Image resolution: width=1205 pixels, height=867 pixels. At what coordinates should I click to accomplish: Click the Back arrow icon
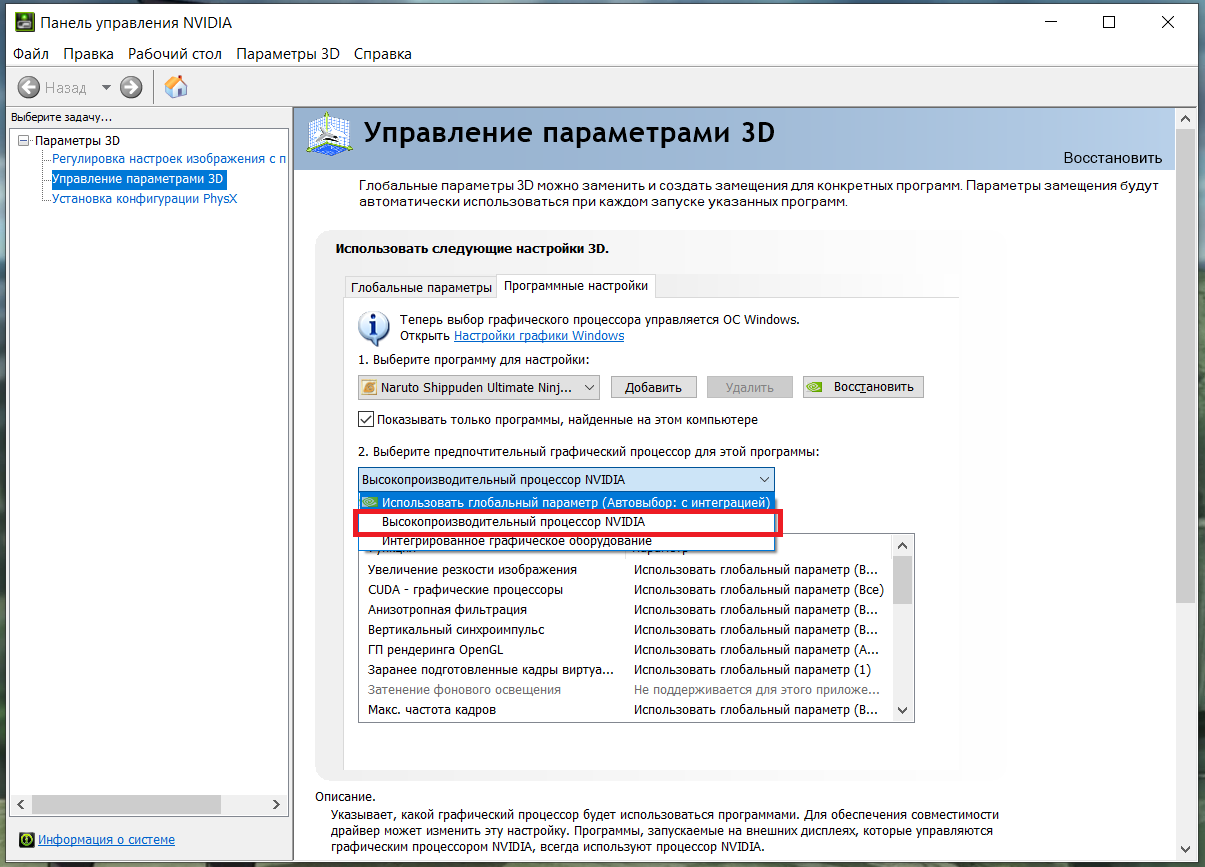tap(29, 88)
